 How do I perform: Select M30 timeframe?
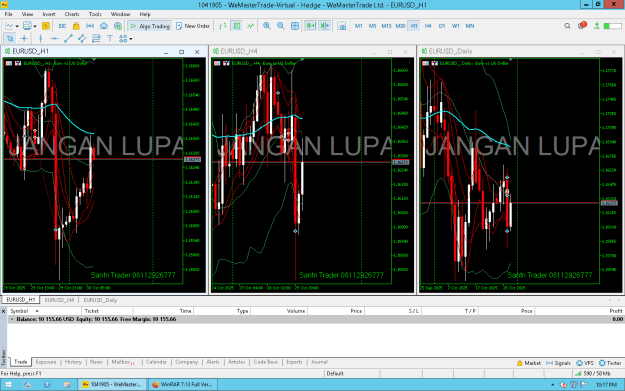[x=400, y=26]
